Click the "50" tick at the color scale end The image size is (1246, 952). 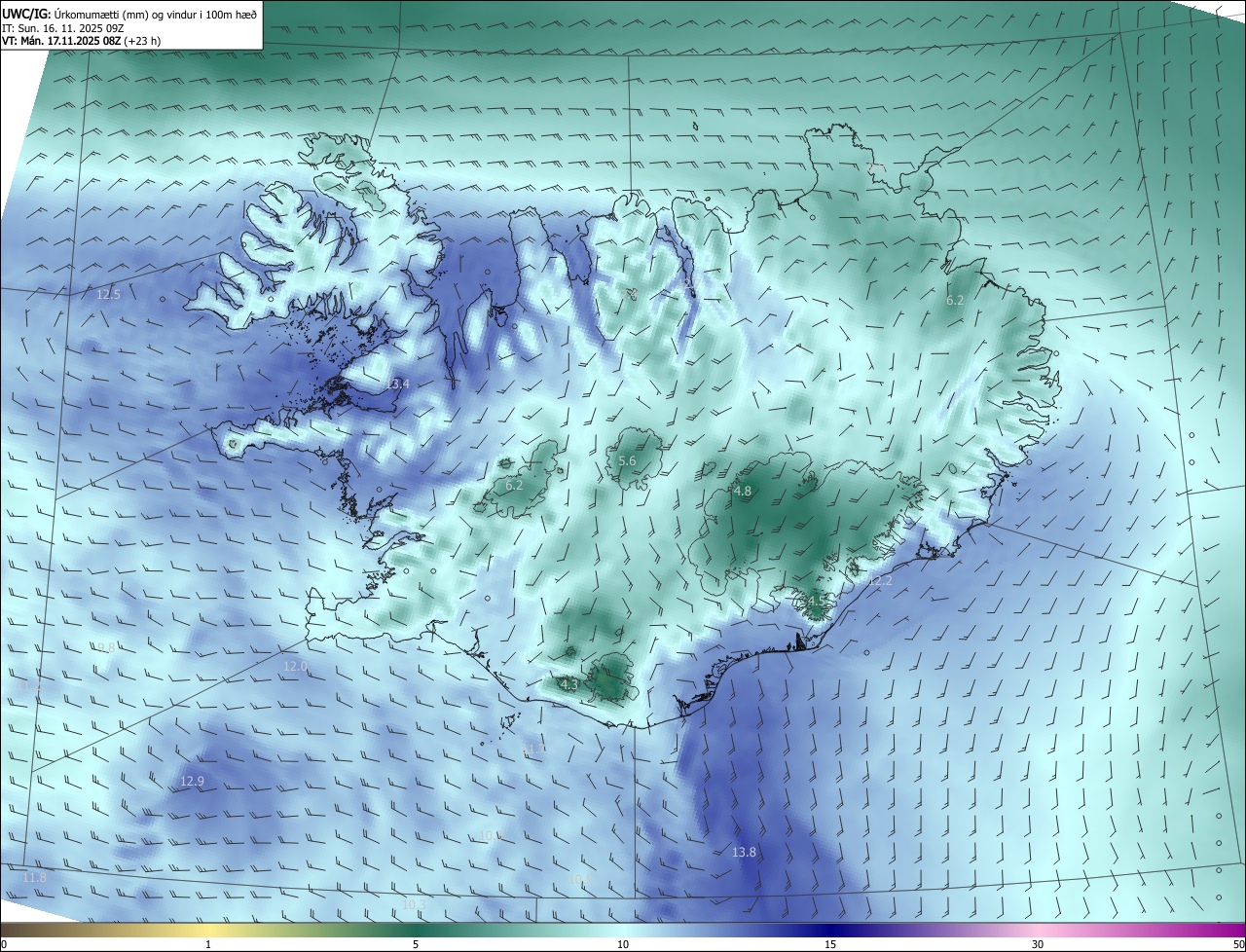click(x=1237, y=944)
